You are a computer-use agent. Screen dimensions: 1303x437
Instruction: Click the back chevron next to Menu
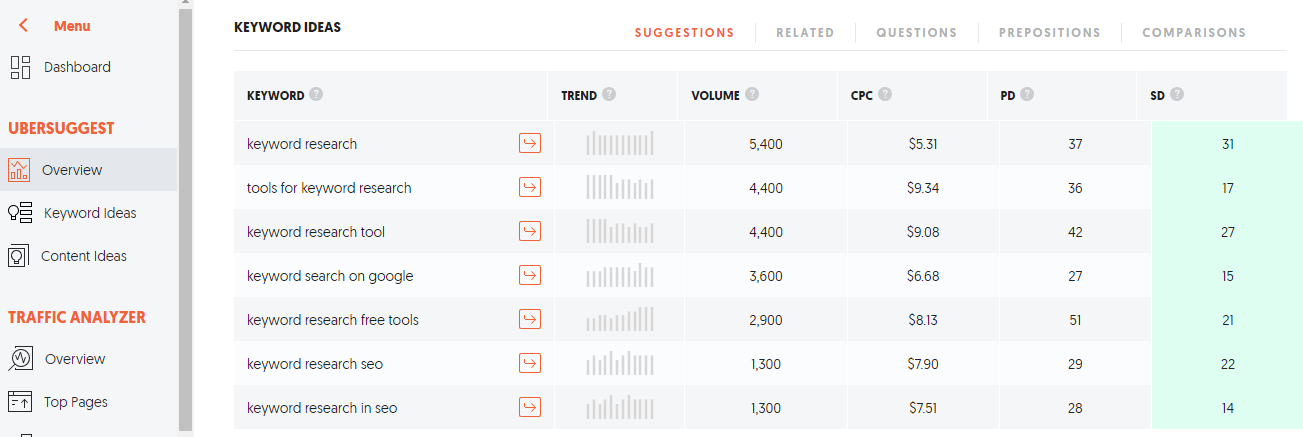point(24,25)
